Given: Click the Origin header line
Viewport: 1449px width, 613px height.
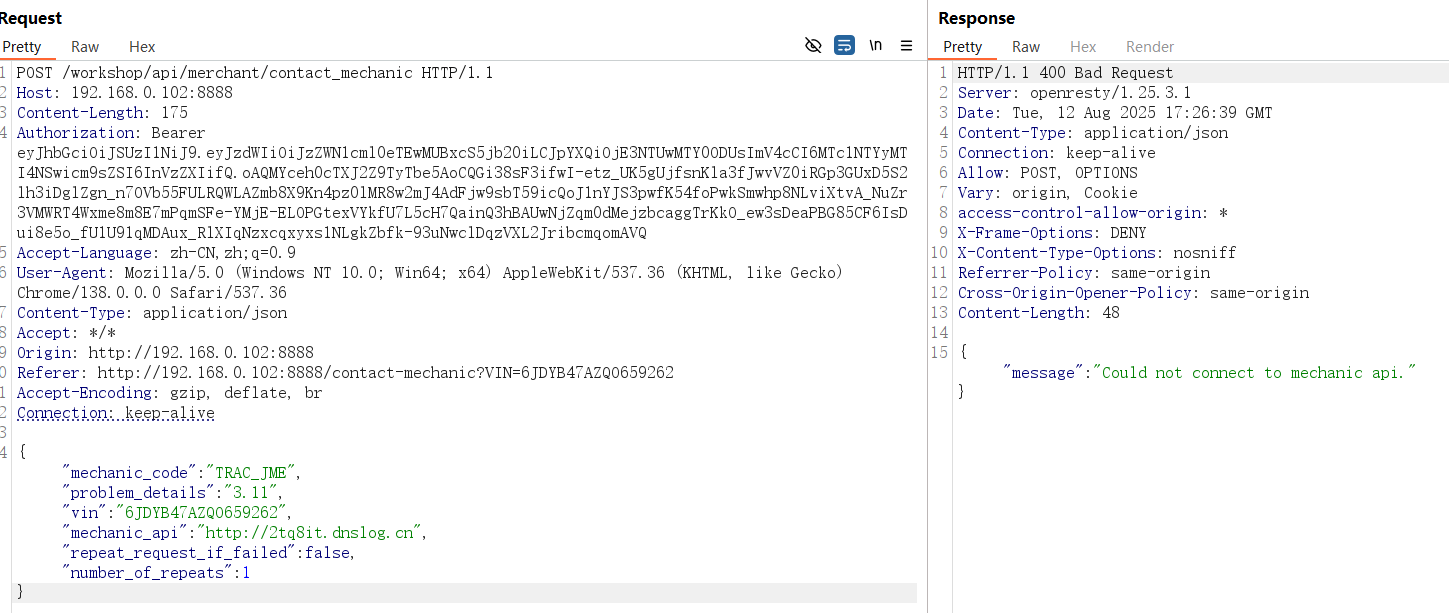Looking at the screenshot, I should (x=165, y=353).
